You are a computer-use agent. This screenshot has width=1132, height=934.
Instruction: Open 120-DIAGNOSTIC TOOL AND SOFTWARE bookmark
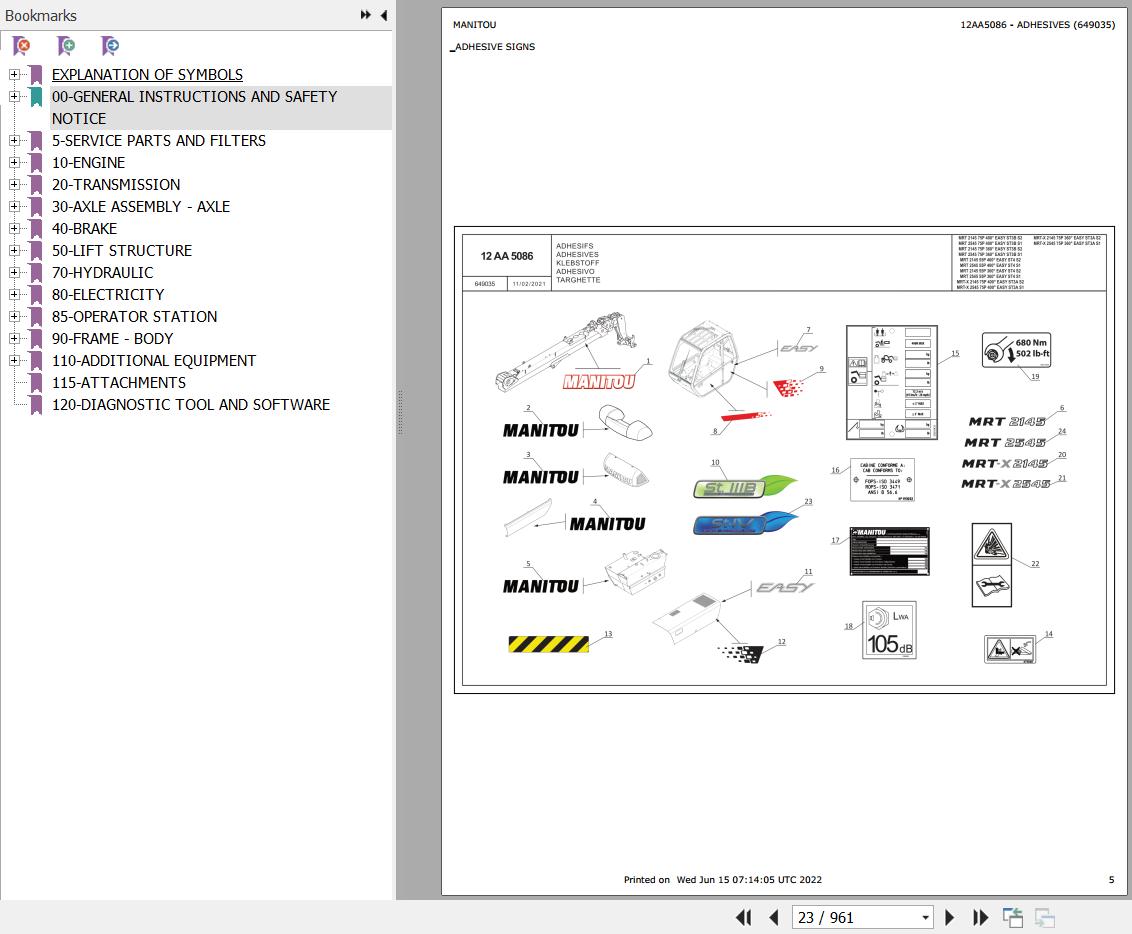coord(191,404)
